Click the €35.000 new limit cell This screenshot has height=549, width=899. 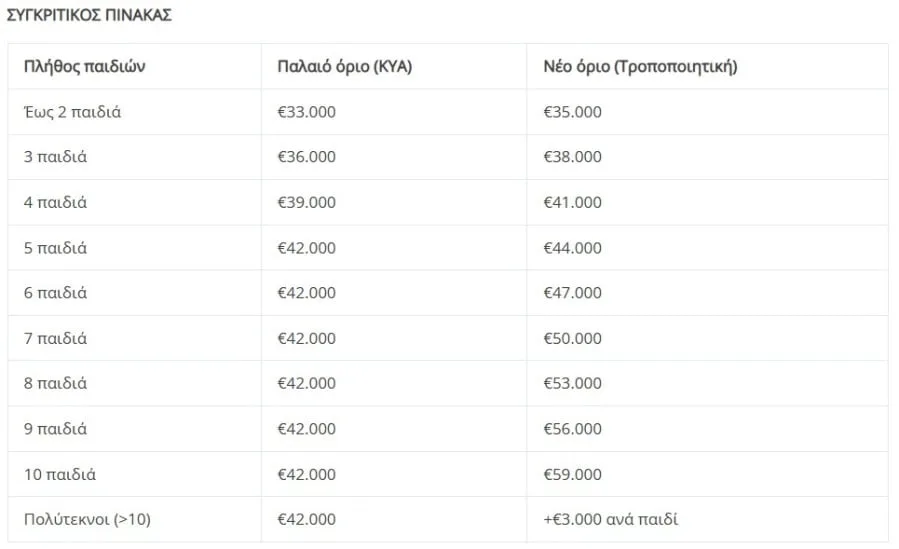(572, 112)
